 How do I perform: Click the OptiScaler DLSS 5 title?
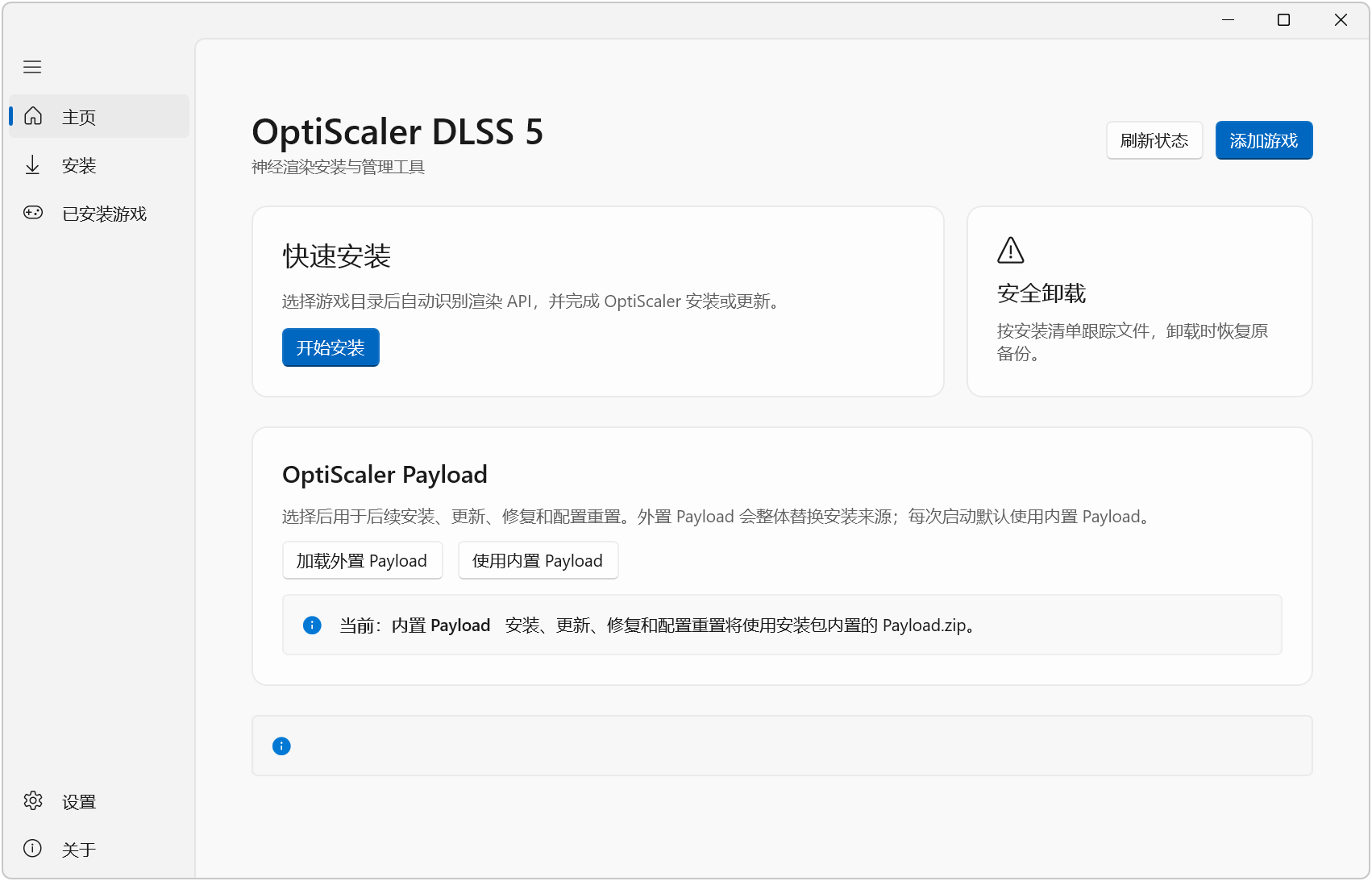pyautogui.click(x=397, y=131)
